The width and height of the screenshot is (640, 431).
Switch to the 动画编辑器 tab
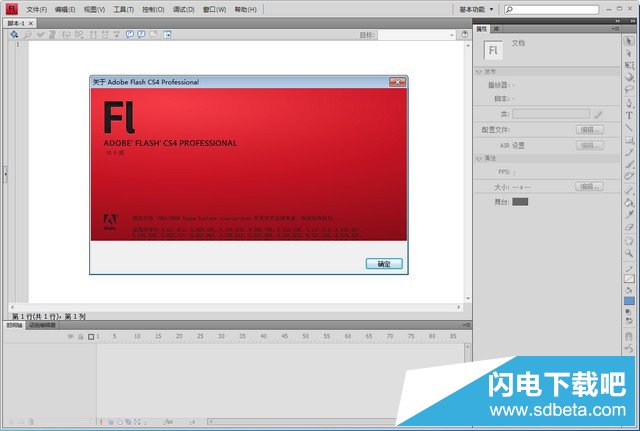(42, 325)
